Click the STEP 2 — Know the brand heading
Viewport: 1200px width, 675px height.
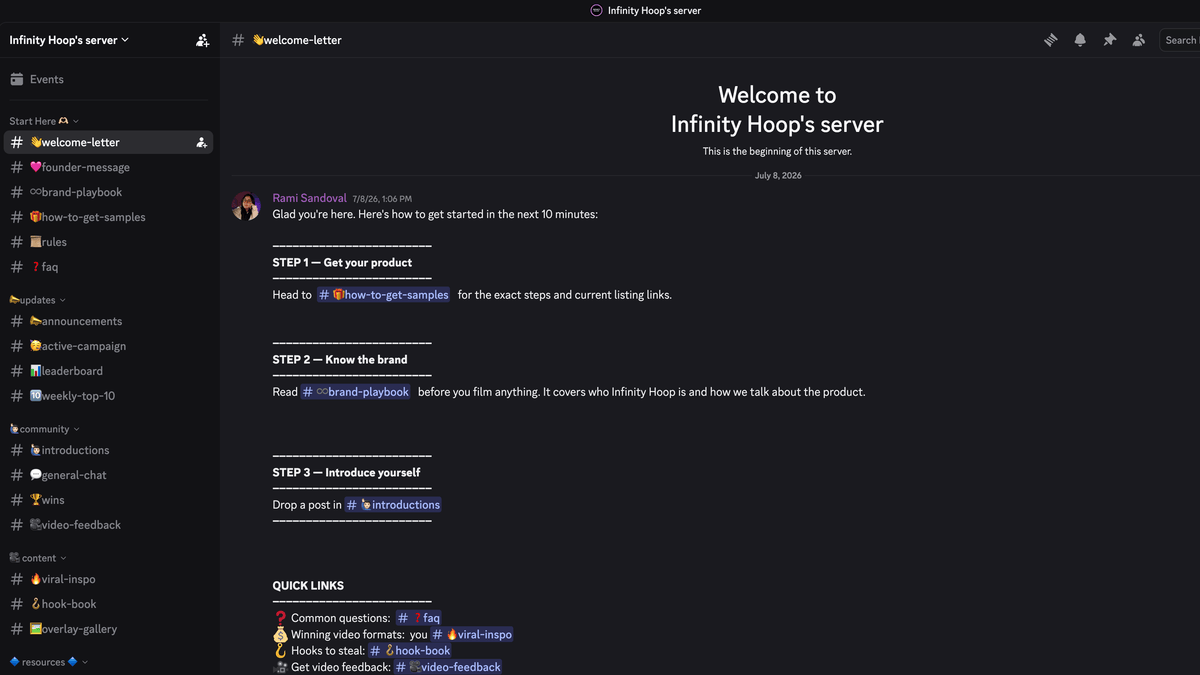pyautogui.click(x=340, y=360)
